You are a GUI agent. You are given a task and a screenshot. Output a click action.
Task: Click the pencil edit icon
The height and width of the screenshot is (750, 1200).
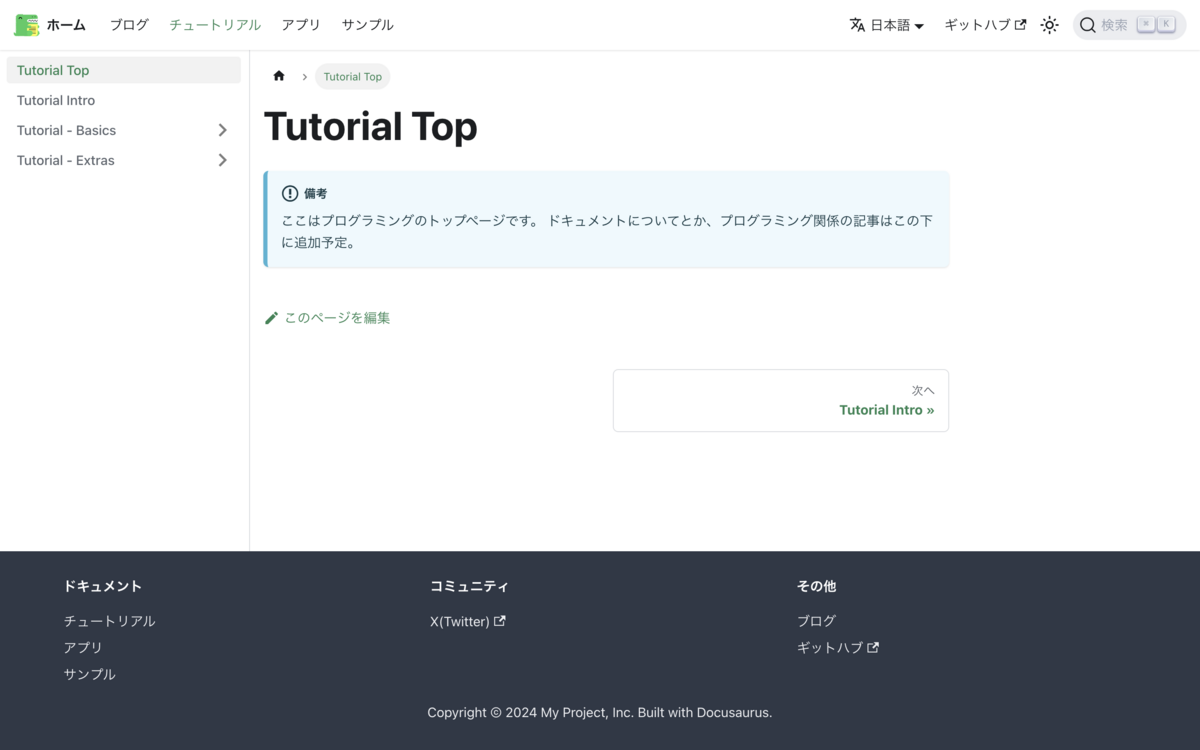point(271,318)
